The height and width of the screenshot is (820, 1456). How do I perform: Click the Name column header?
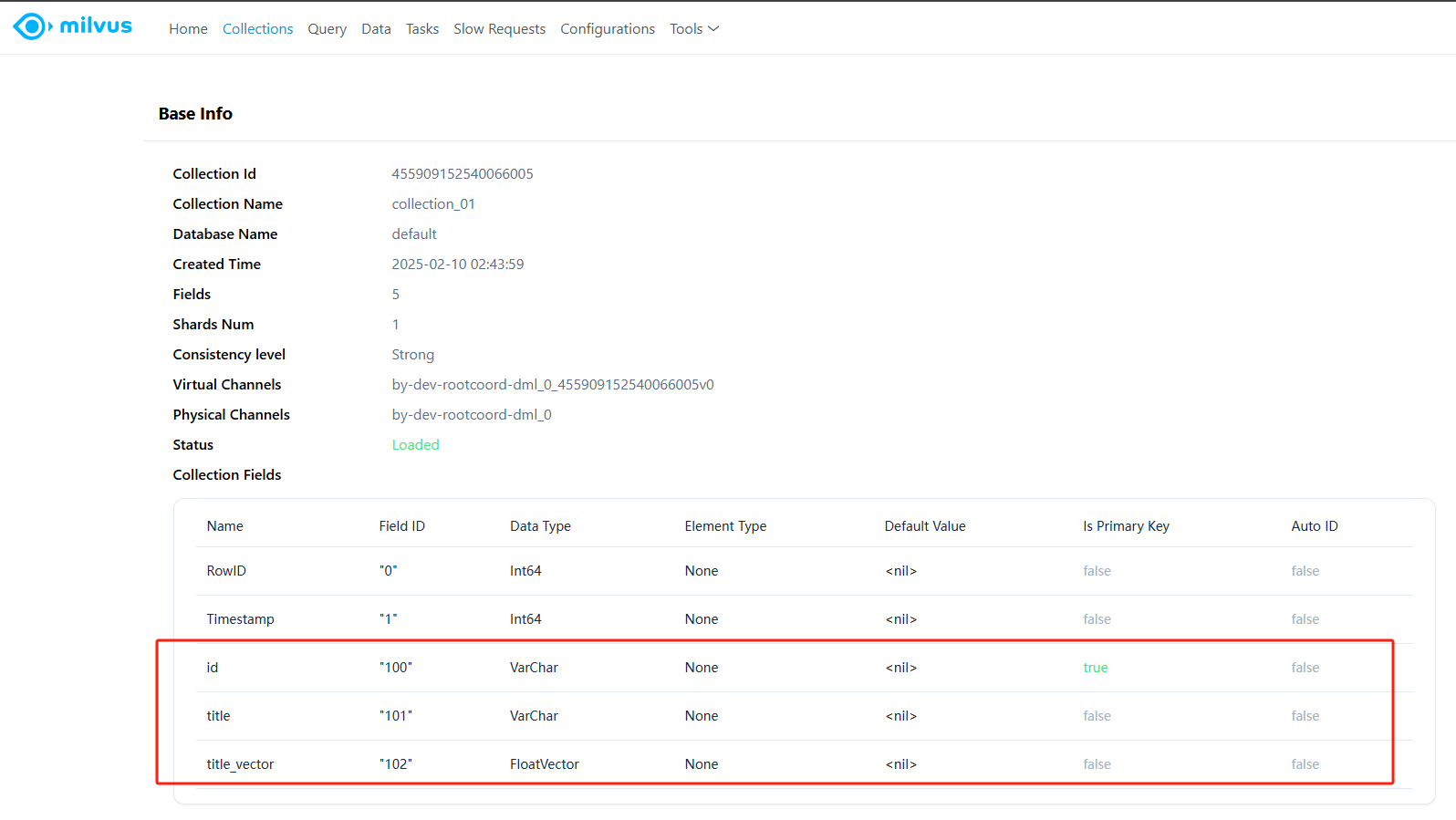pos(225,526)
